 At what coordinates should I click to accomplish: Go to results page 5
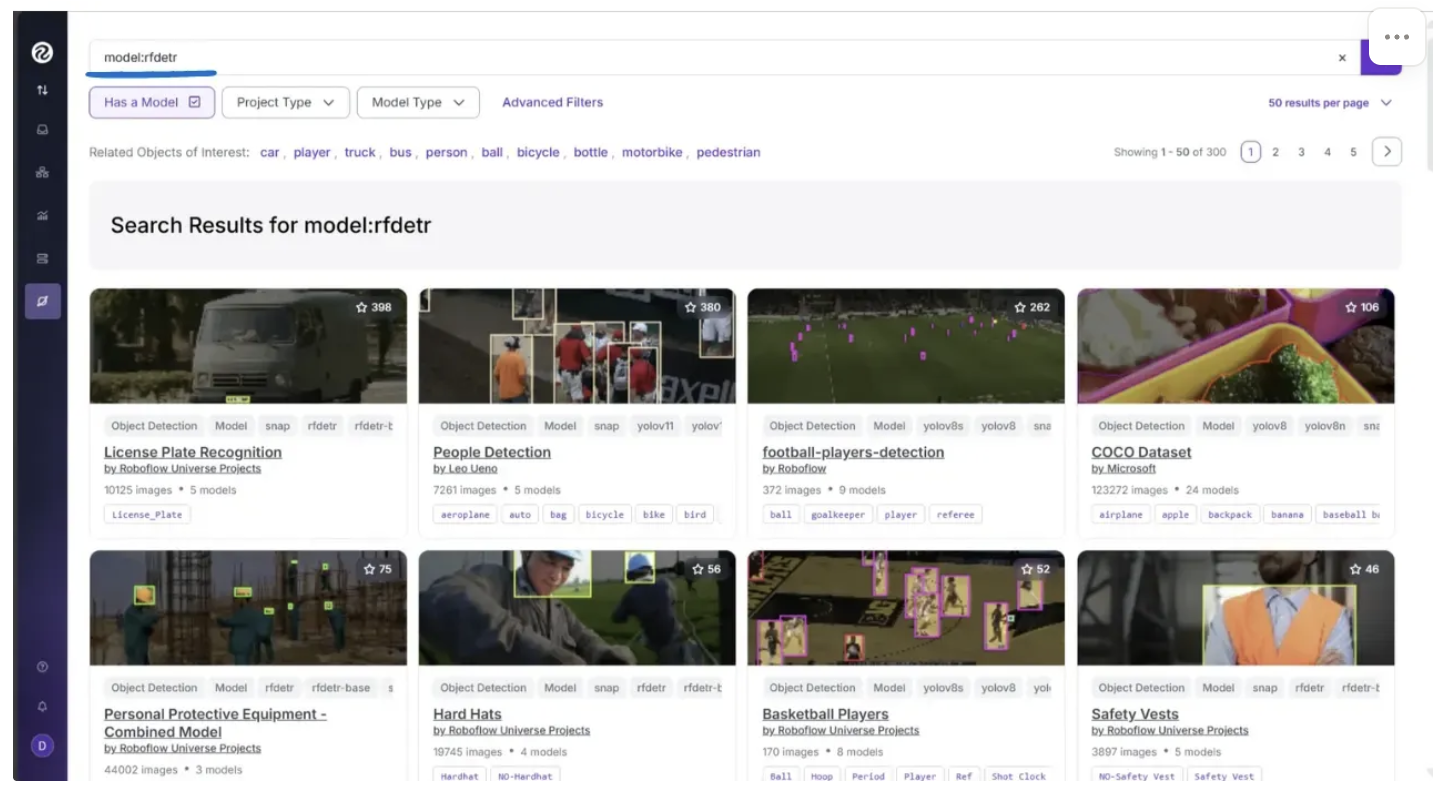1353,152
